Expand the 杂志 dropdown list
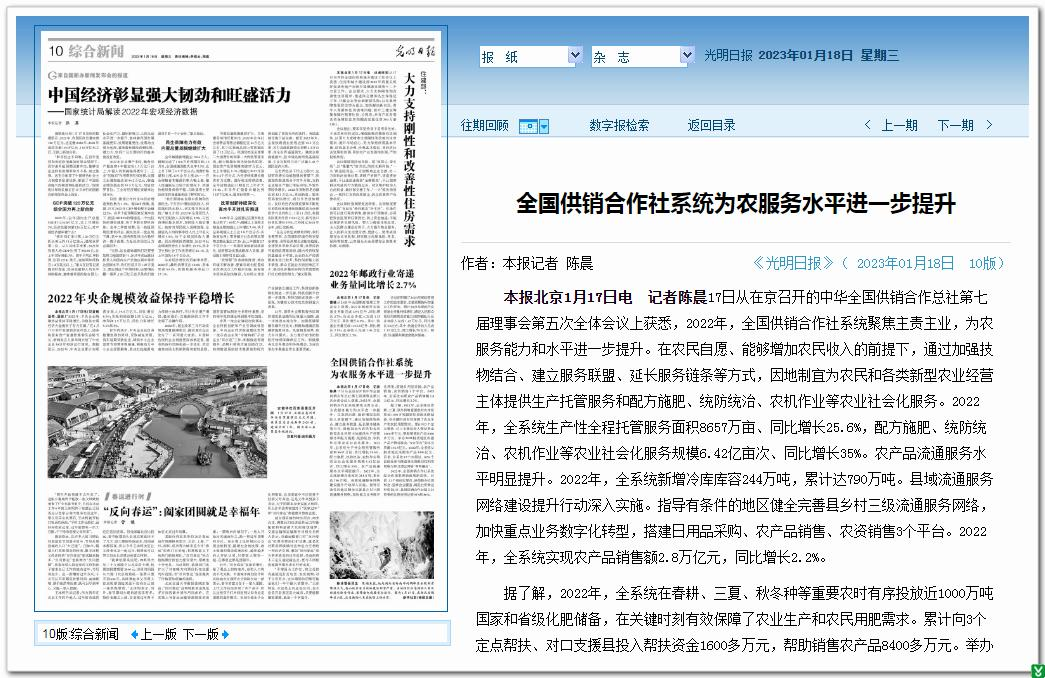This screenshot has width=1045, height=678. point(687,56)
